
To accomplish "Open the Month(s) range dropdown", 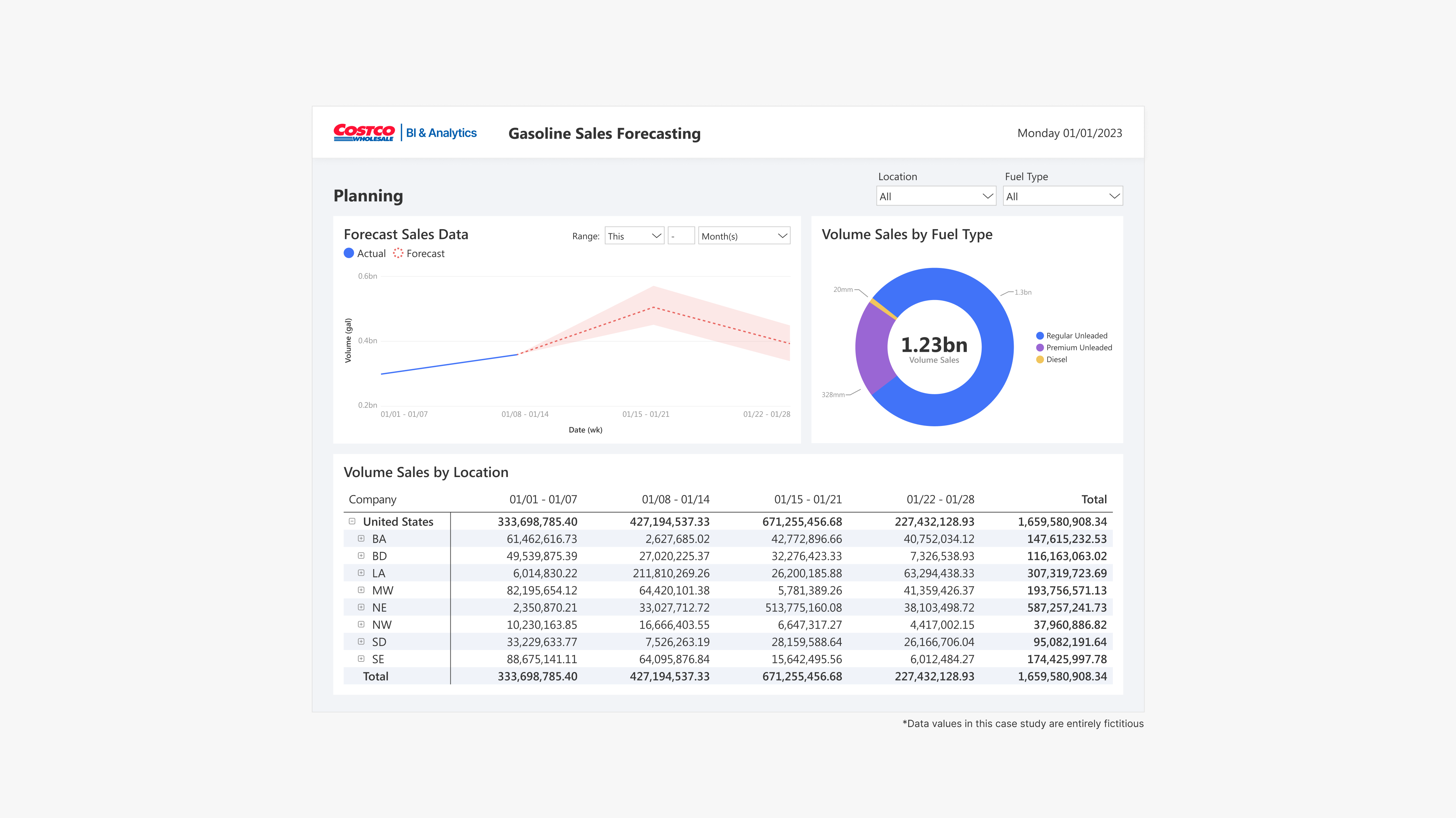I will (744, 236).
